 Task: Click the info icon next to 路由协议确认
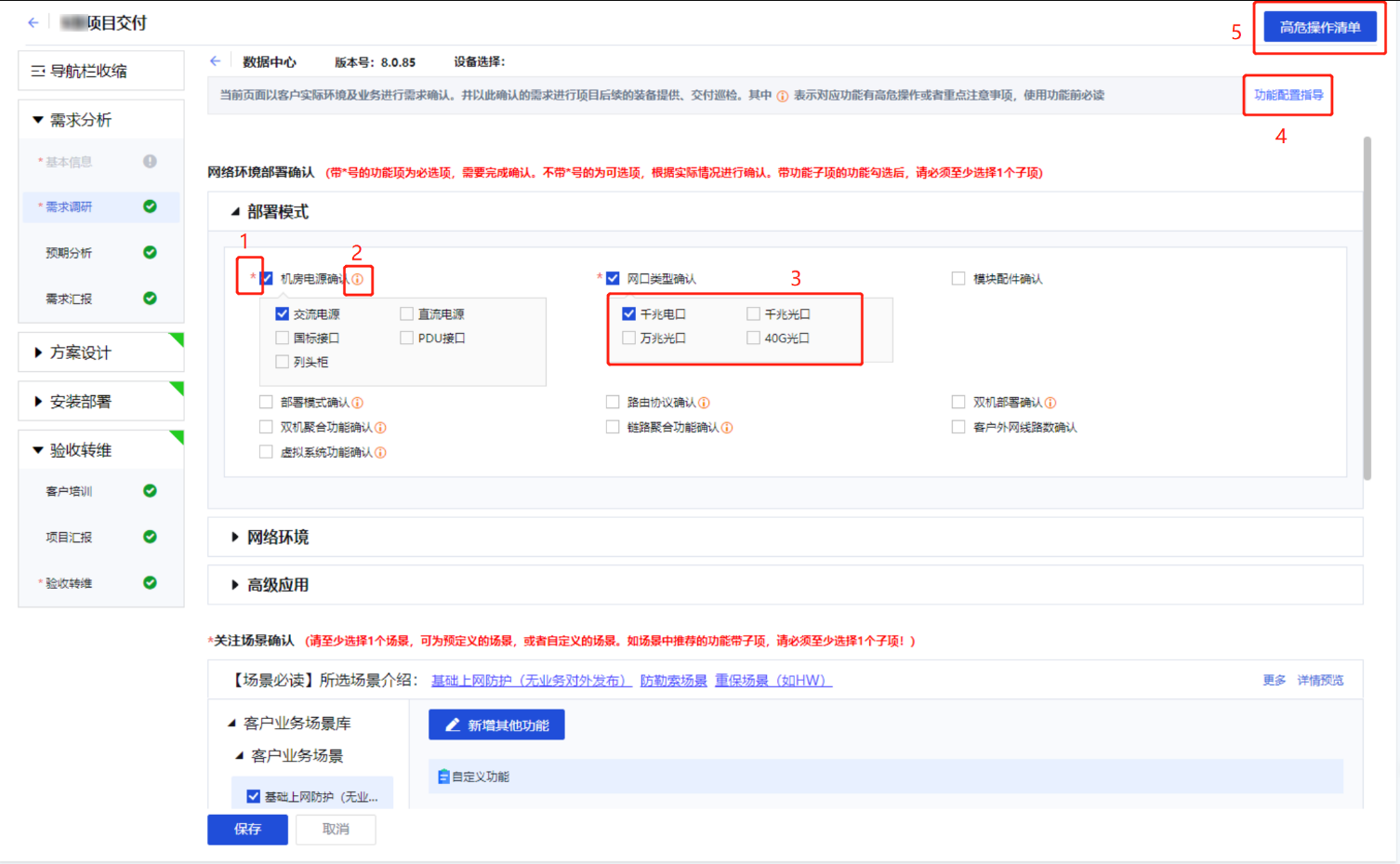pos(704,403)
